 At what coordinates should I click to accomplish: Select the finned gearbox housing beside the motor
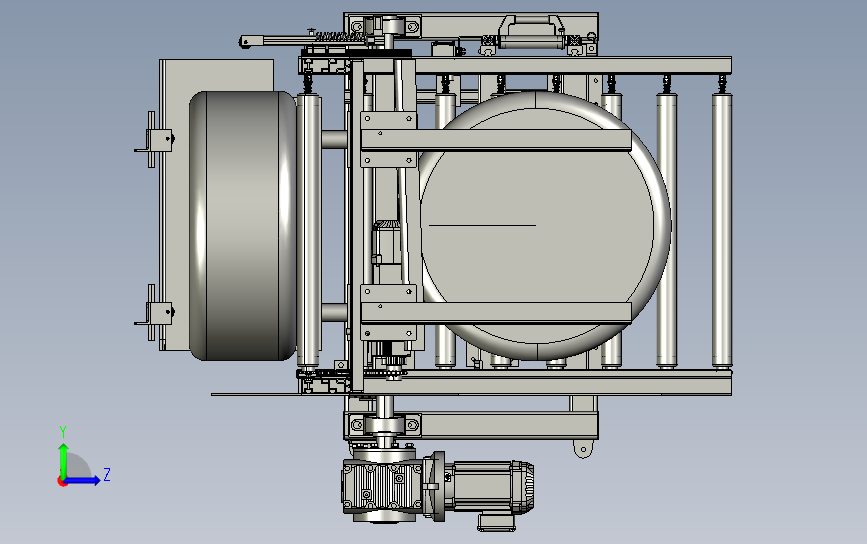382,487
